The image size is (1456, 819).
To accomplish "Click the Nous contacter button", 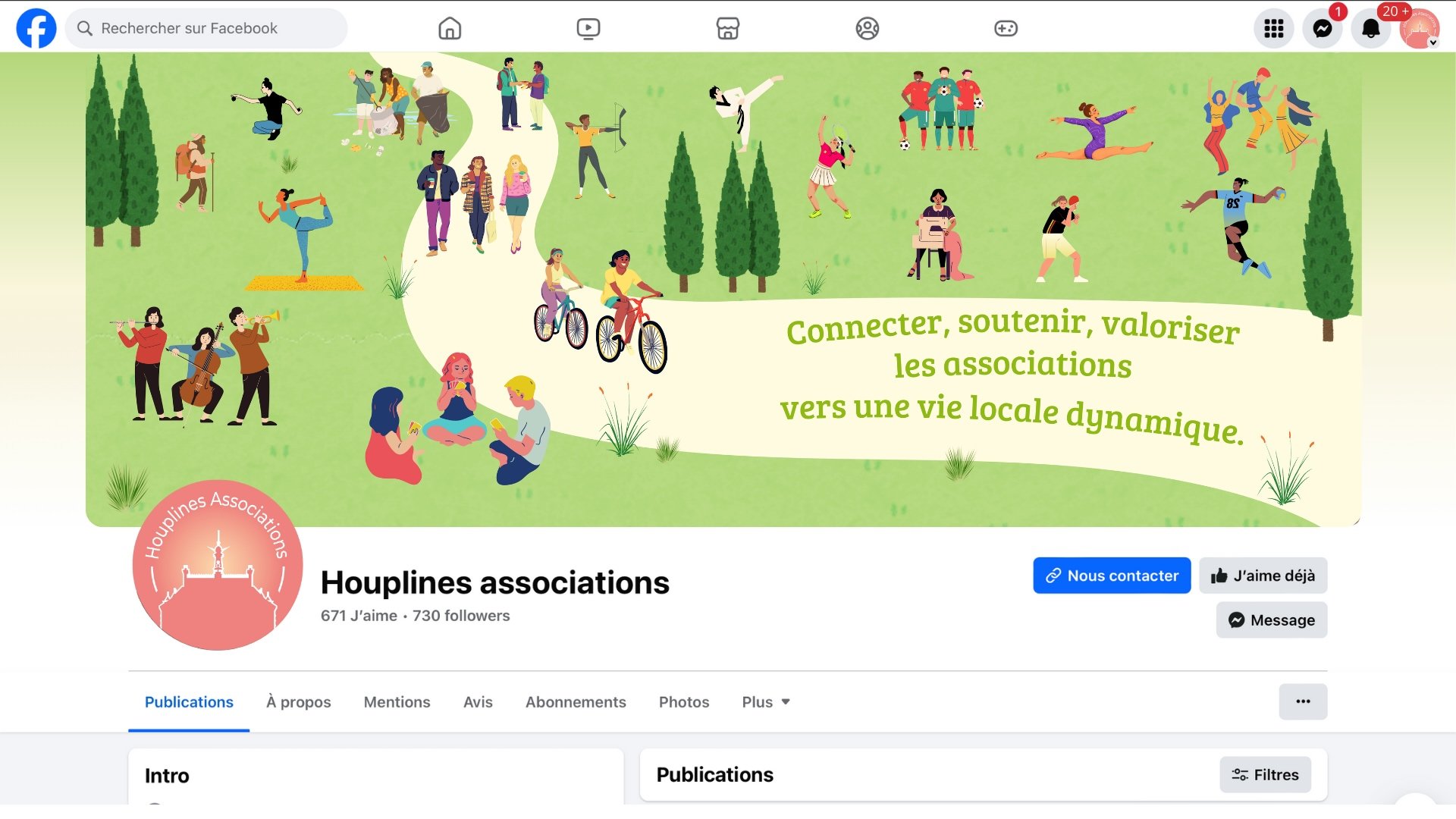I will tap(1112, 576).
